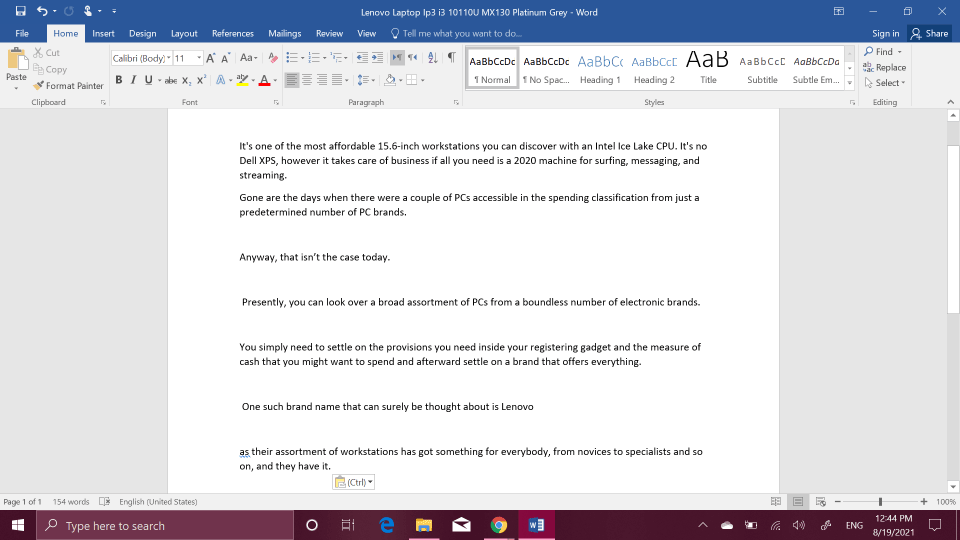Switch to Web Layout view
The height and width of the screenshot is (540, 960).
[821, 501]
